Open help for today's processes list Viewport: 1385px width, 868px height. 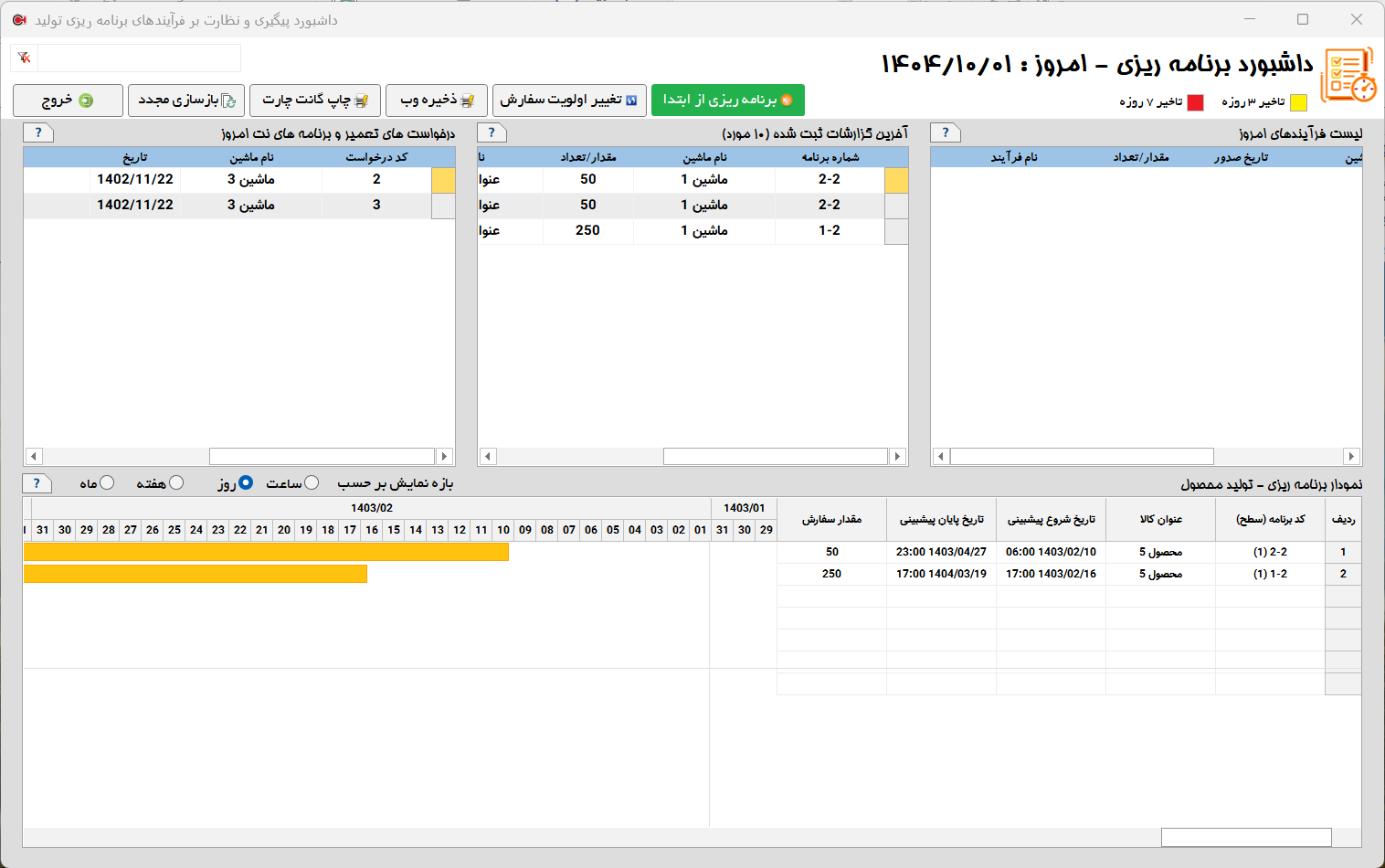(946, 132)
